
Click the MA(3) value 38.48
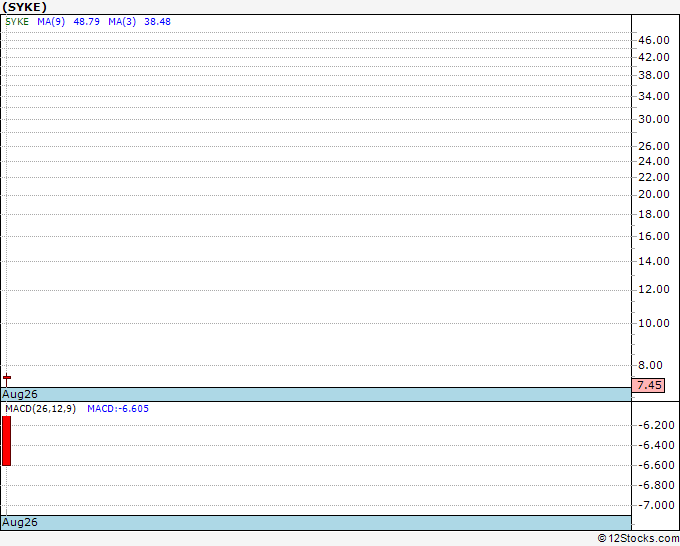click(157, 22)
